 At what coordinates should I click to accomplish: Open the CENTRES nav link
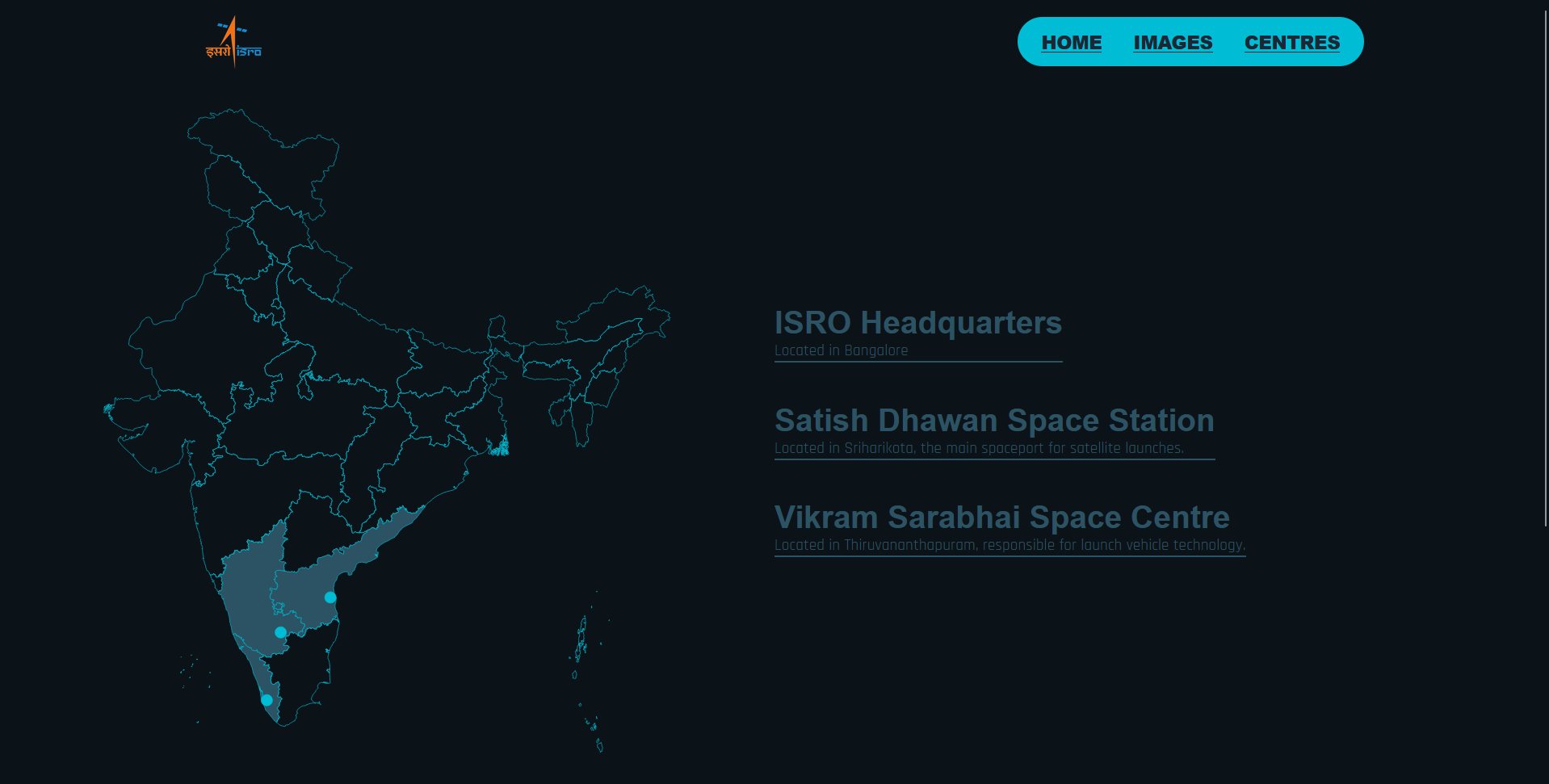point(1292,42)
